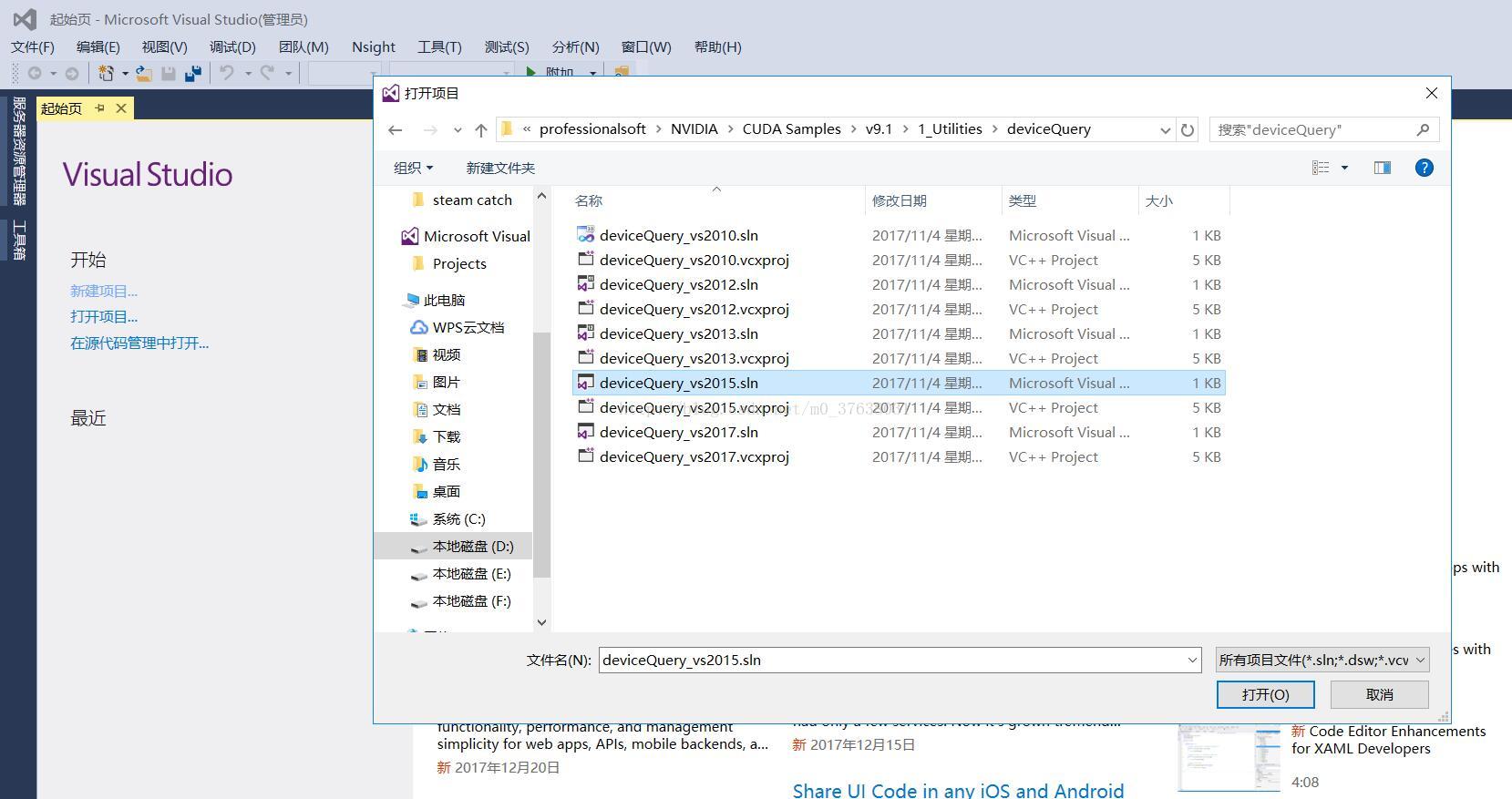The image size is (1512, 799).
Task: Close the 起始页 tab
Action: click(x=121, y=108)
